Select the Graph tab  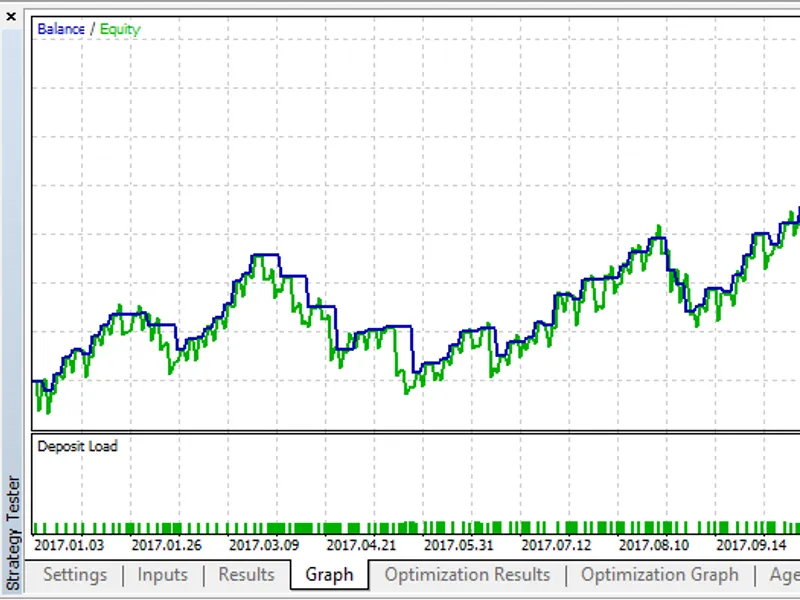(329, 575)
